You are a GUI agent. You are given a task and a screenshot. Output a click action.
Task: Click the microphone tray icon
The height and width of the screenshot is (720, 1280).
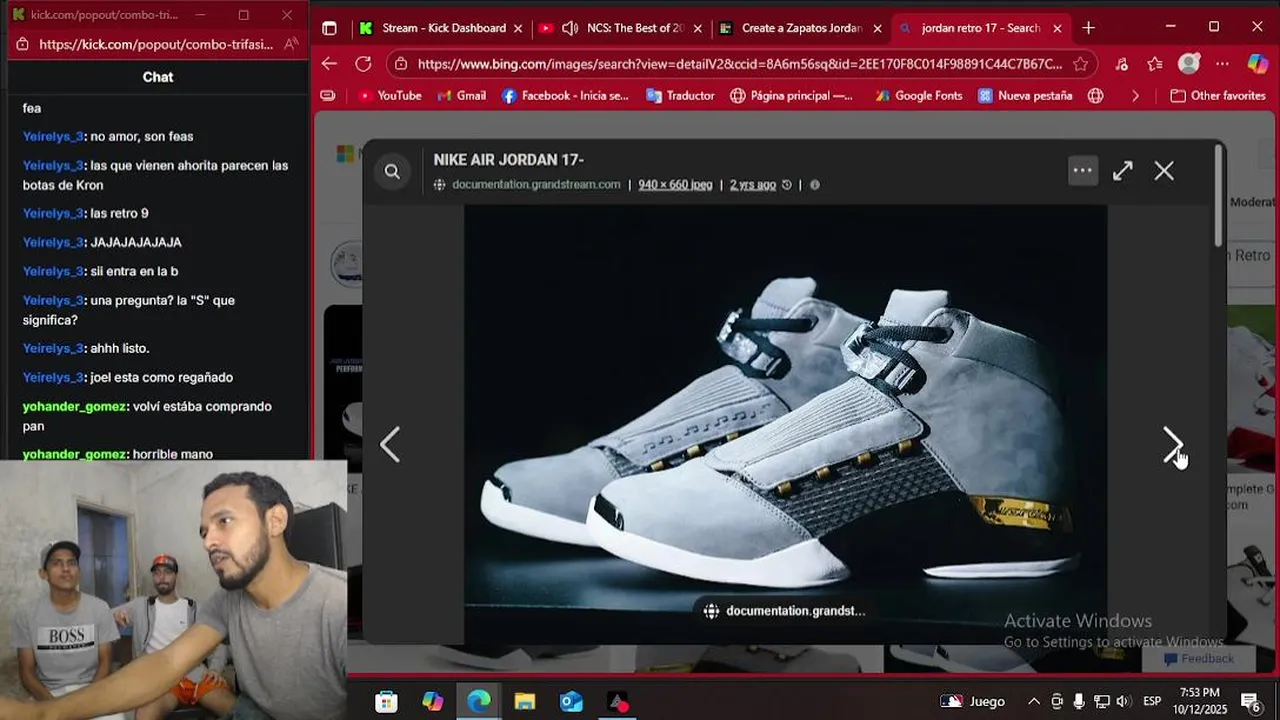(x=1079, y=702)
